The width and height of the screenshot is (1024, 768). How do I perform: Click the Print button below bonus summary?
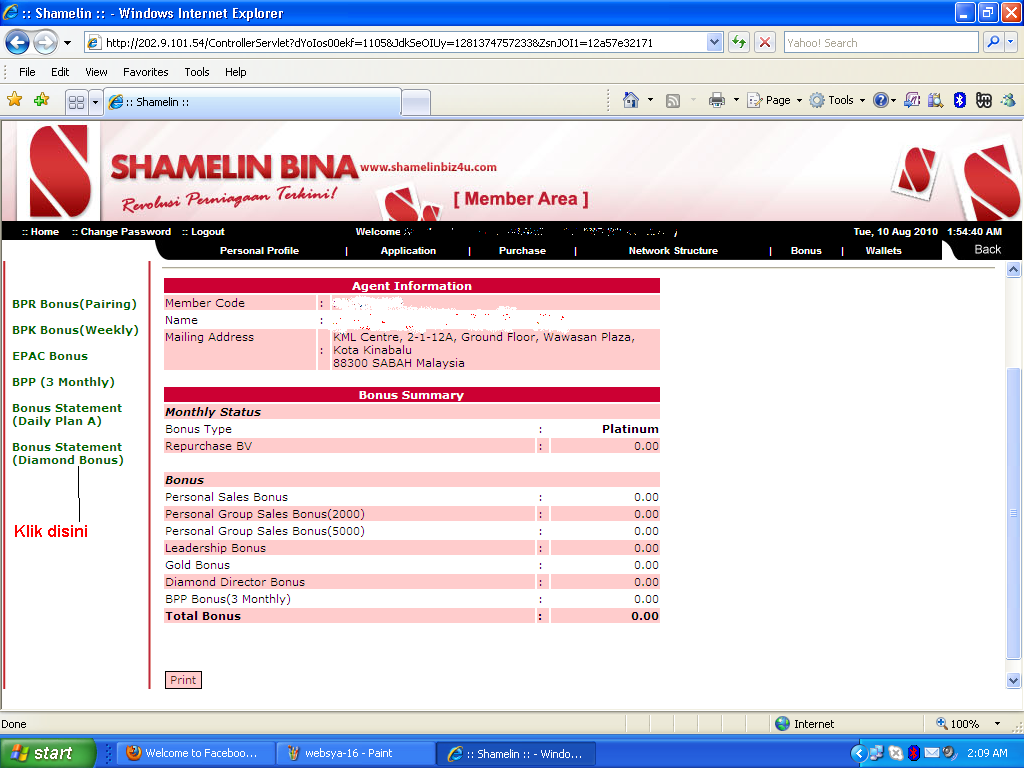(x=184, y=680)
